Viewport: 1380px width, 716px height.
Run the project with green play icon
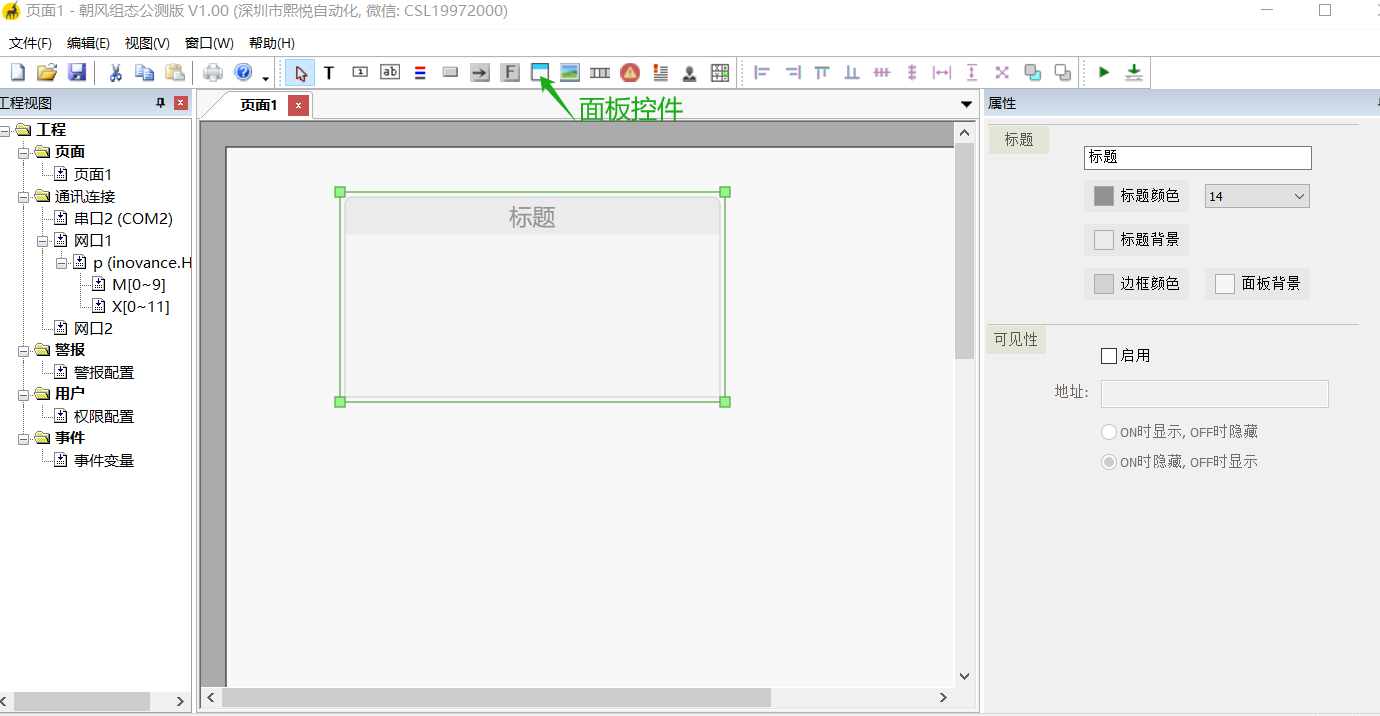click(1104, 72)
